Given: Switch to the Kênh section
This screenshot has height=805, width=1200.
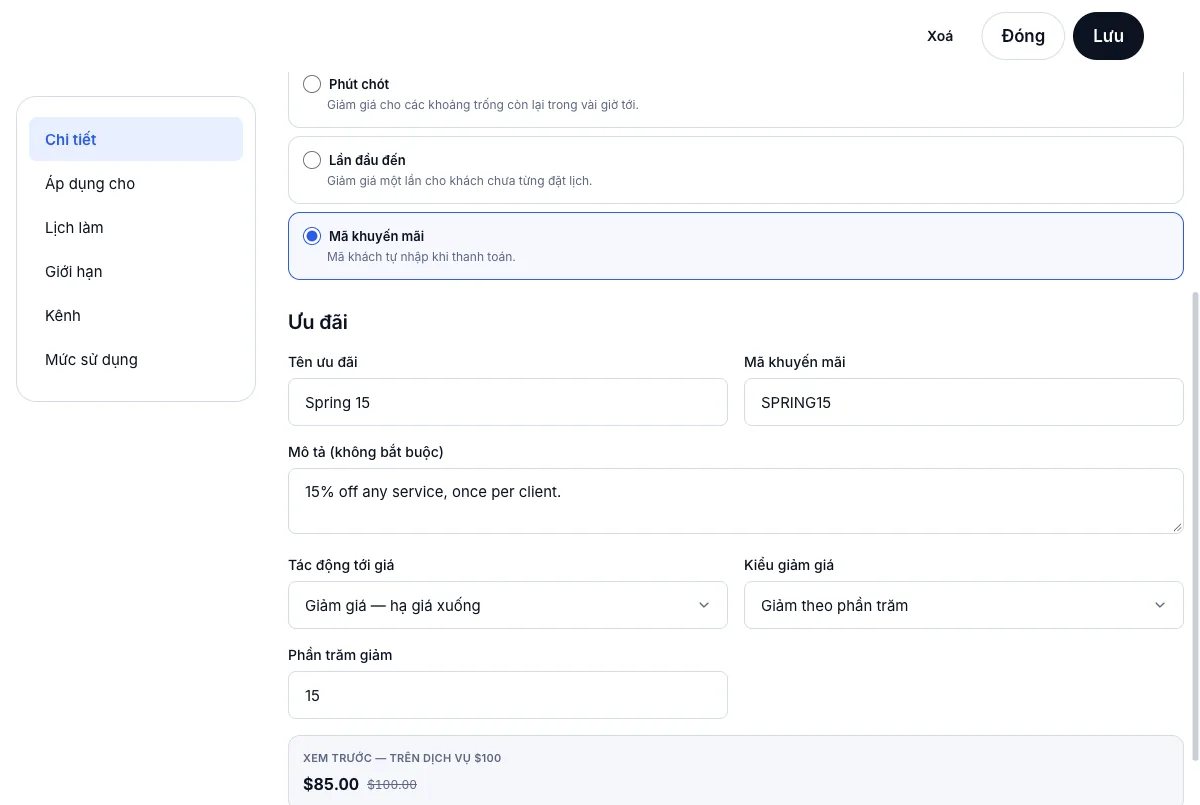Looking at the screenshot, I should (136, 315).
